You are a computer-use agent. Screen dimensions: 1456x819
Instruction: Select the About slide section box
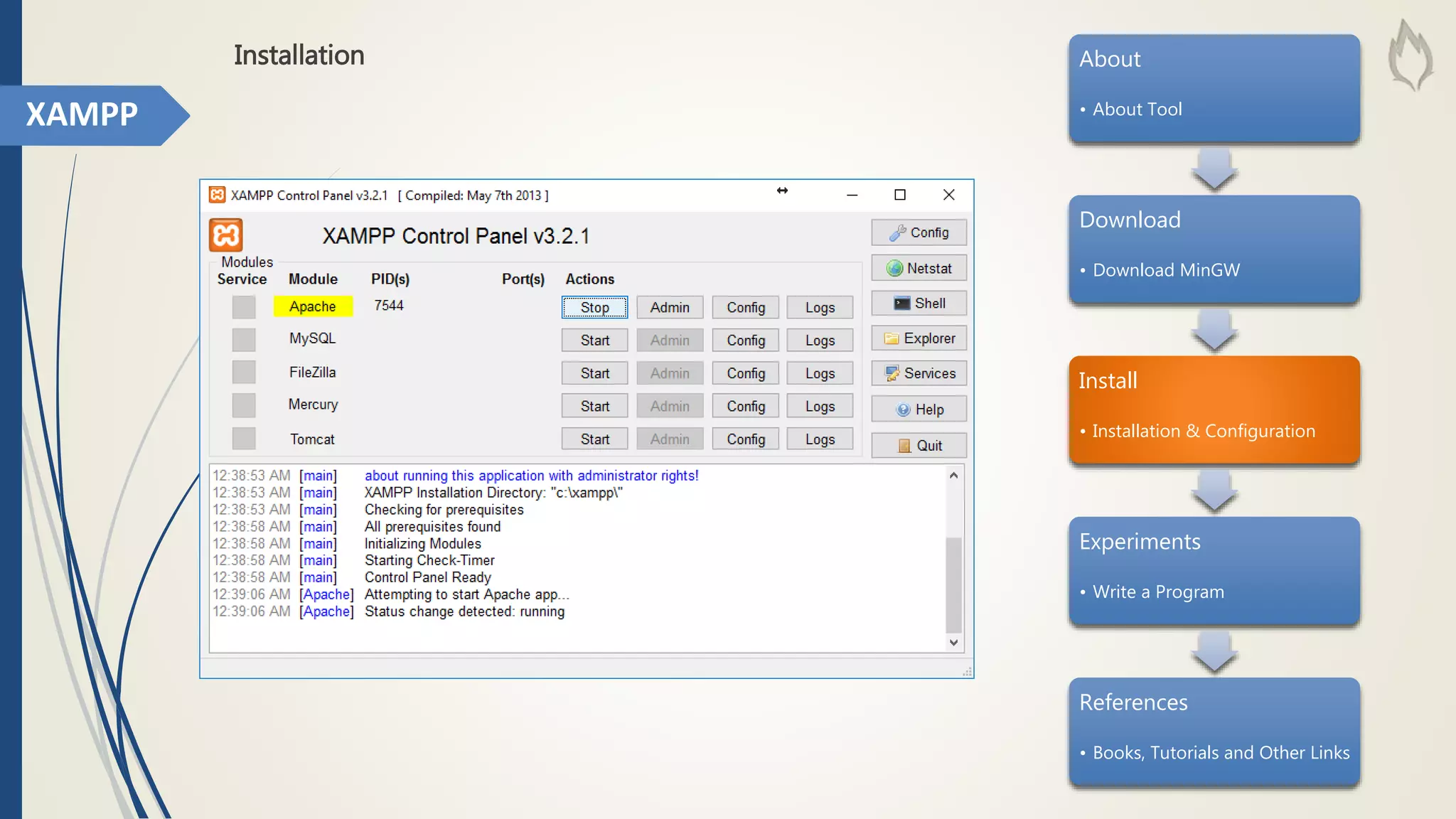[1214, 88]
